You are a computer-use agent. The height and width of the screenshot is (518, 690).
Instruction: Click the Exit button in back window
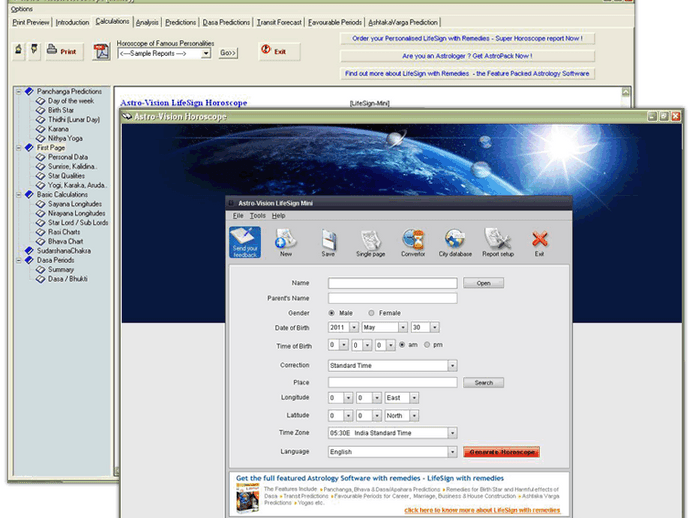(279, 51)
